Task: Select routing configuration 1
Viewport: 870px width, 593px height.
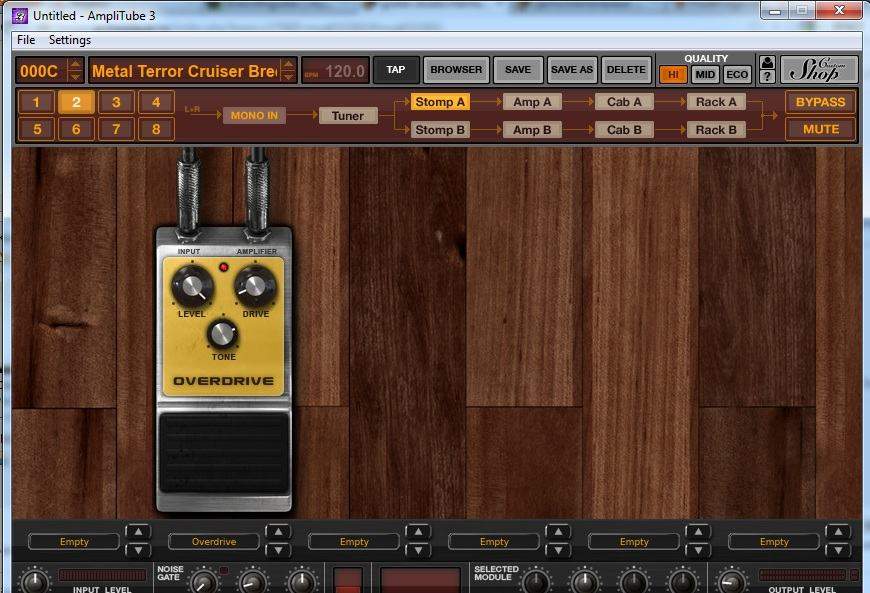Action: click(x=36, y=102)
